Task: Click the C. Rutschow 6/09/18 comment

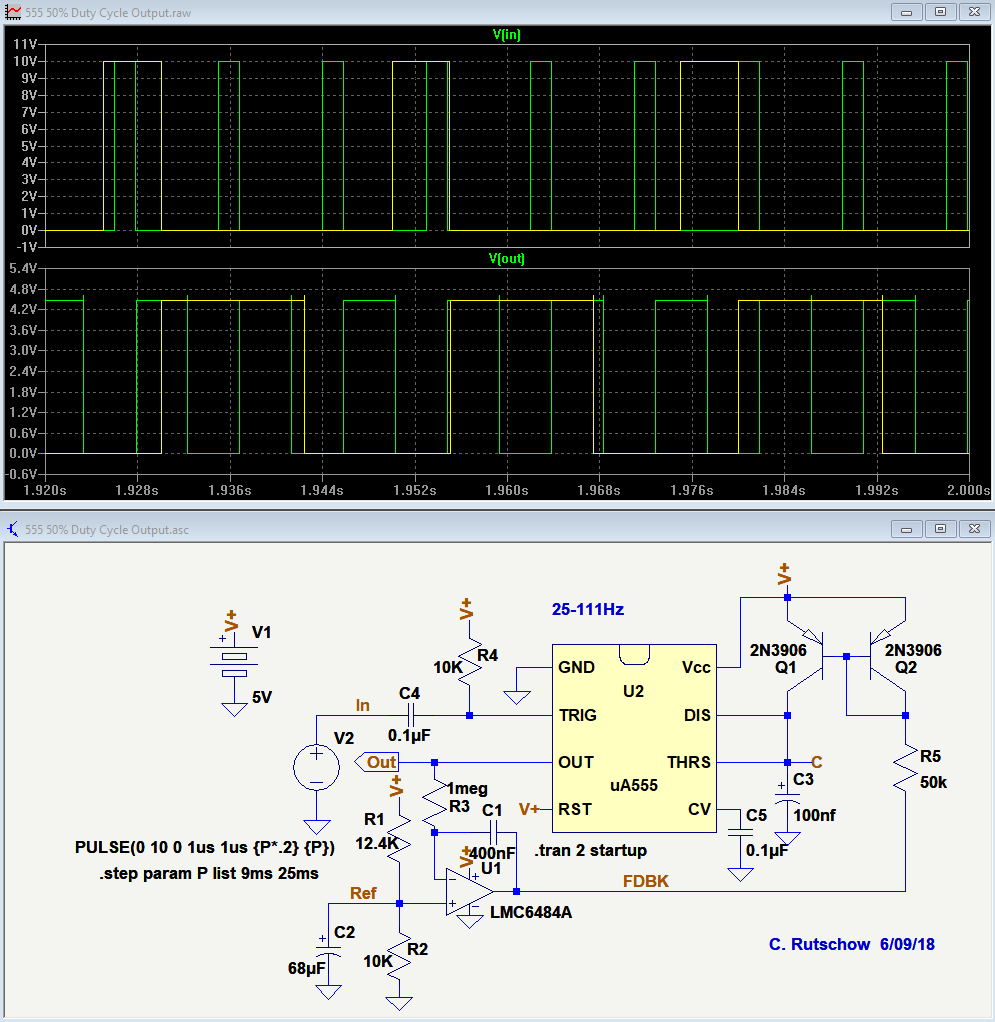Action: [x=852, y=944]
